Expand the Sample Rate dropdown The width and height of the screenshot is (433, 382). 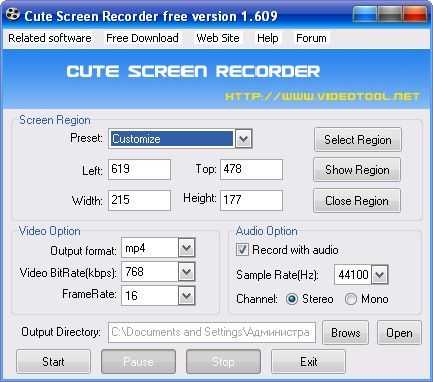tap(380, 275)
